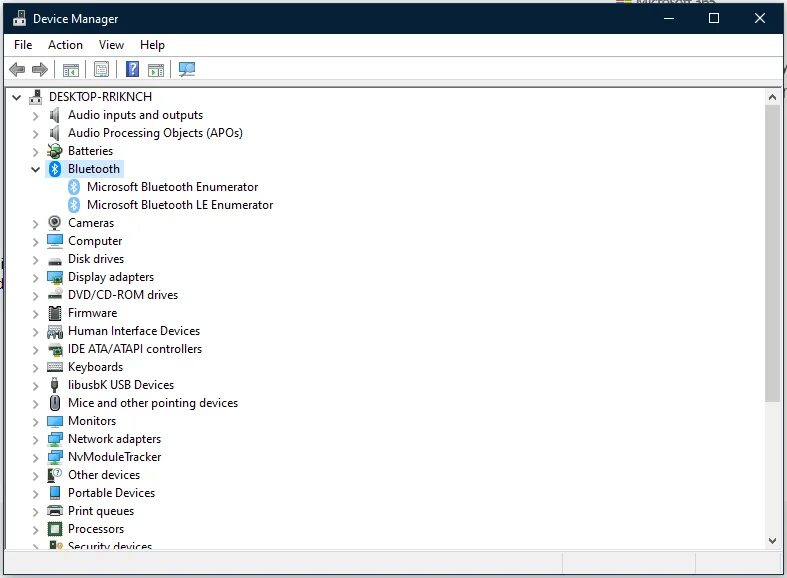
Task: Select the Keyboards icon
Action: click(x=55, y=367)
